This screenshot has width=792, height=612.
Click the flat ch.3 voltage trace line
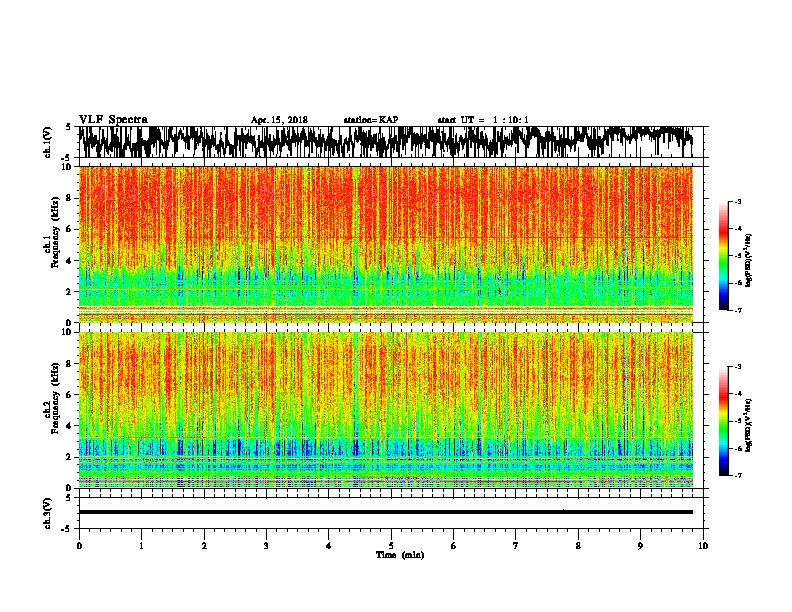385,512
